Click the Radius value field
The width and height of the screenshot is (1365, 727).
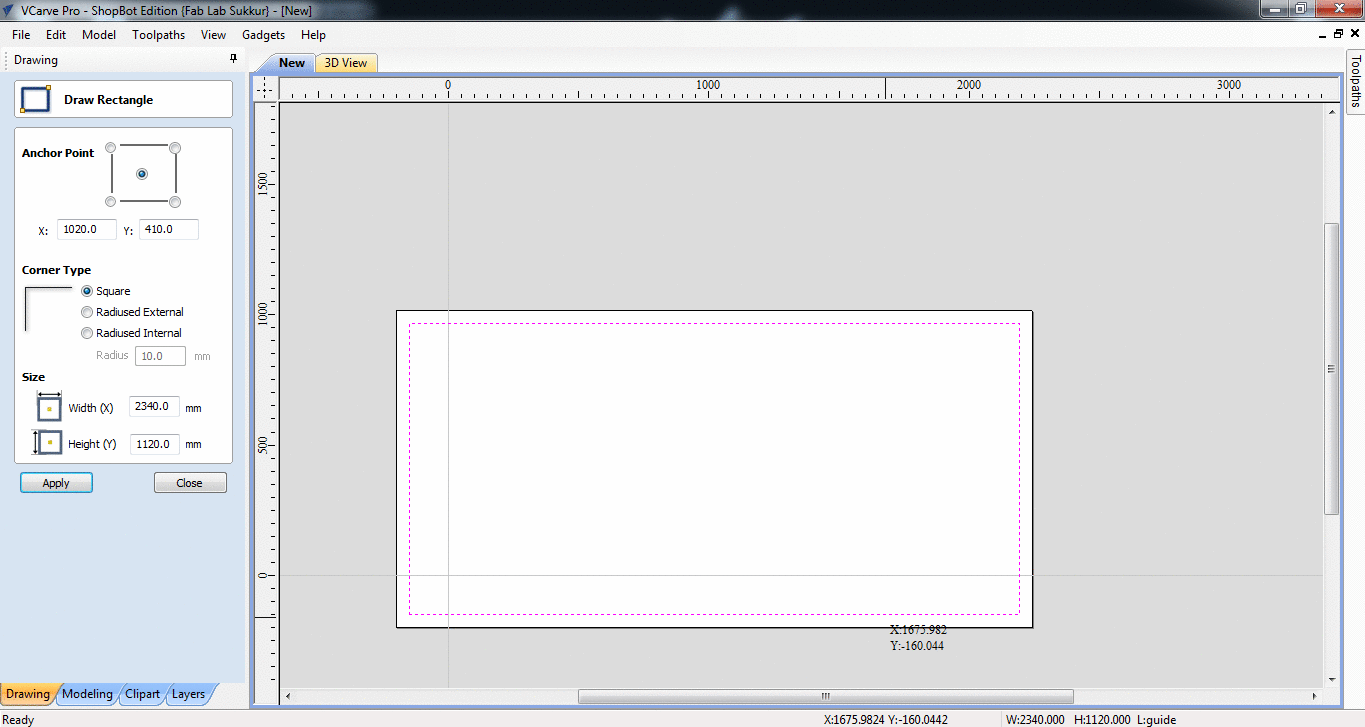[x=160, y=356]
